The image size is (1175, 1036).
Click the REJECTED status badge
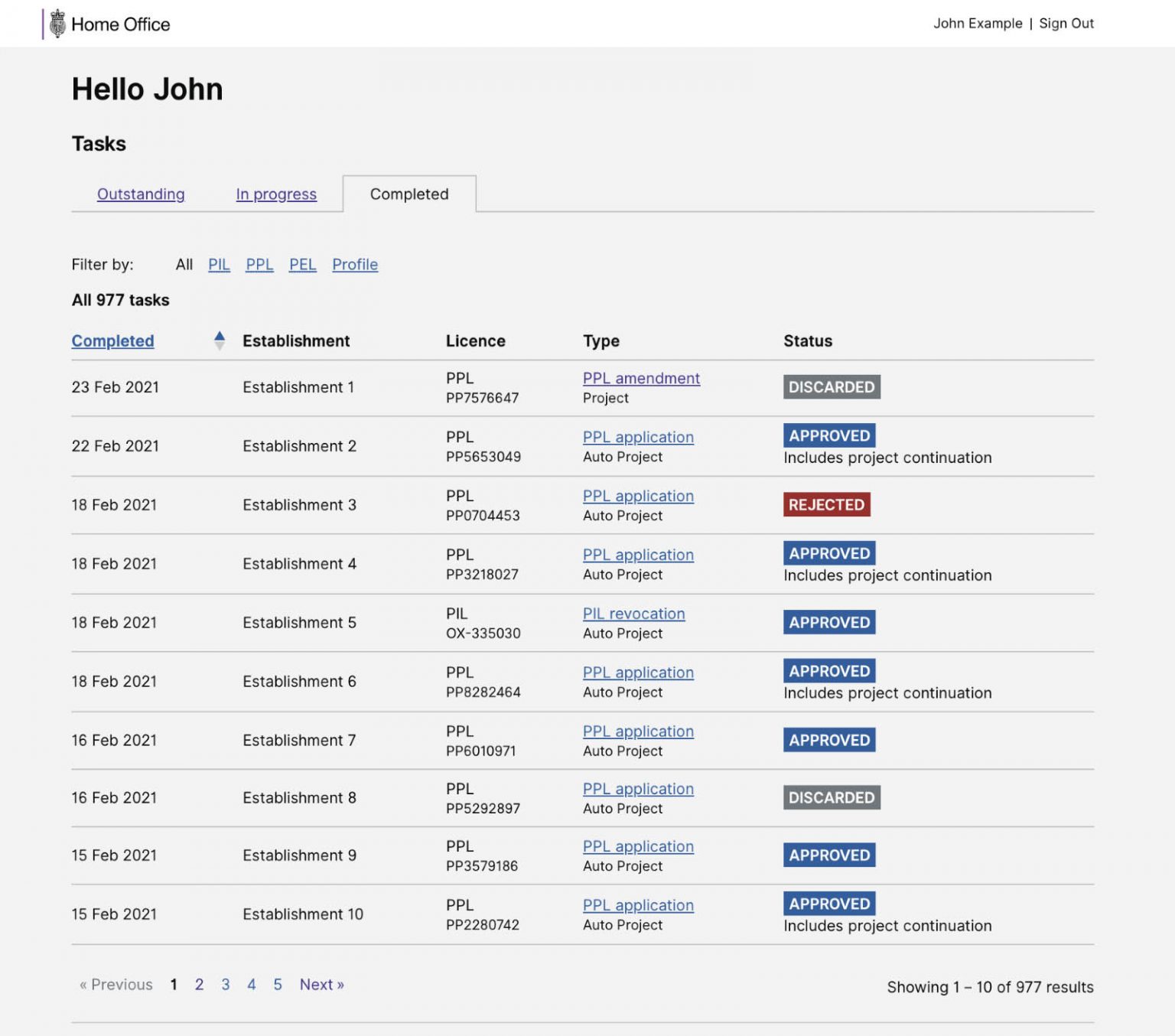point(826,504)
